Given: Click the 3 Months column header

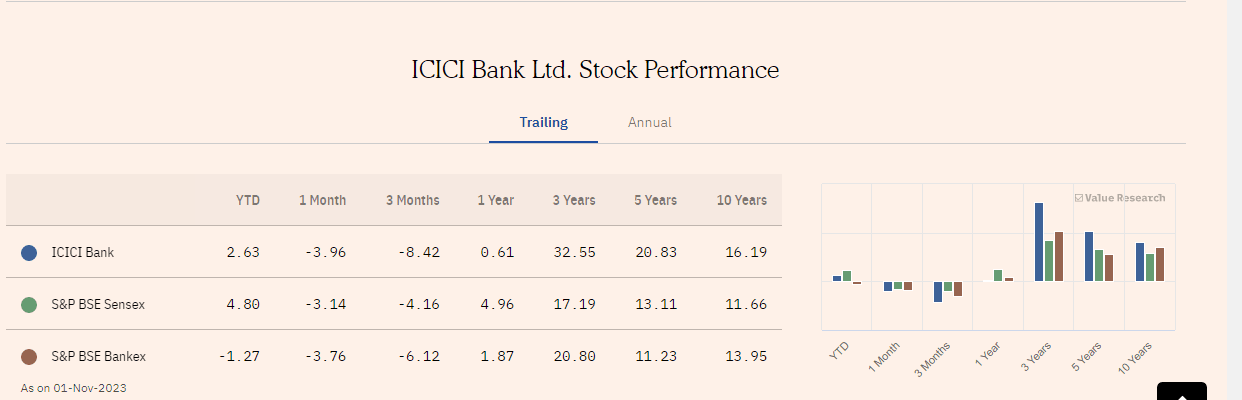Looking at the screenshot, I should (412, 200).
